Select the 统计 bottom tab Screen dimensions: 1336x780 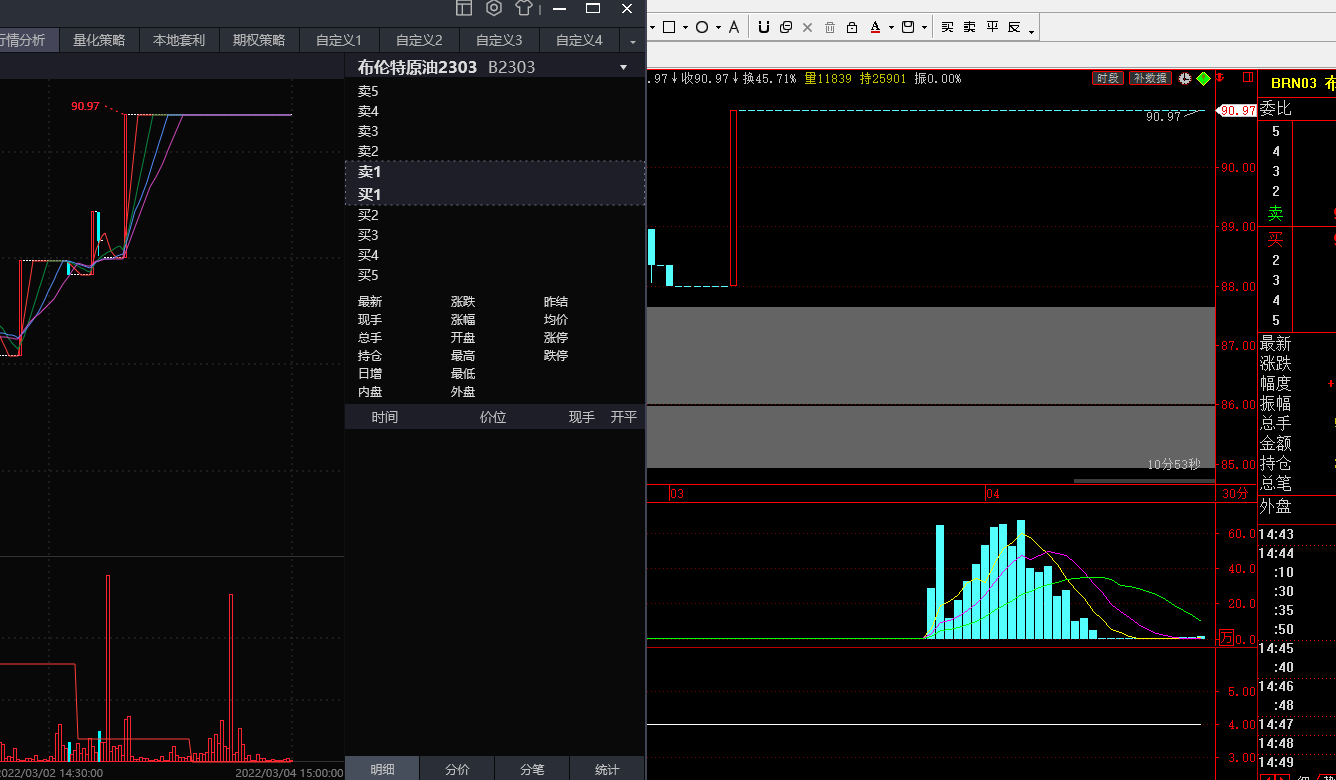tap(607, 769)
